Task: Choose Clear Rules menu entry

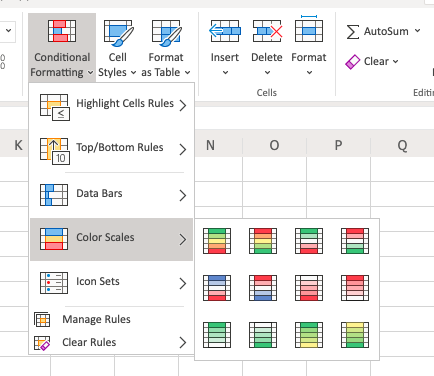Action: (112, 342)
